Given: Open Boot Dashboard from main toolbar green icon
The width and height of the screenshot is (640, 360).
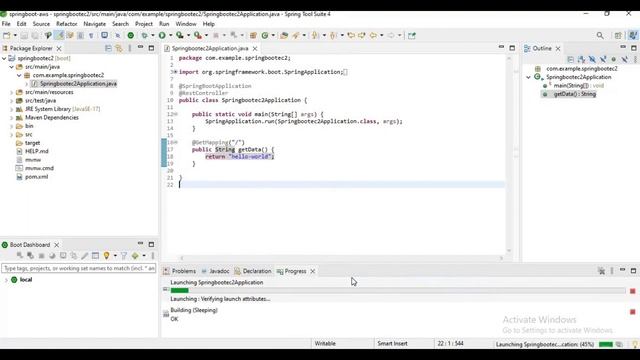Looking at the screenshot, I should click(x=131, y=36).
